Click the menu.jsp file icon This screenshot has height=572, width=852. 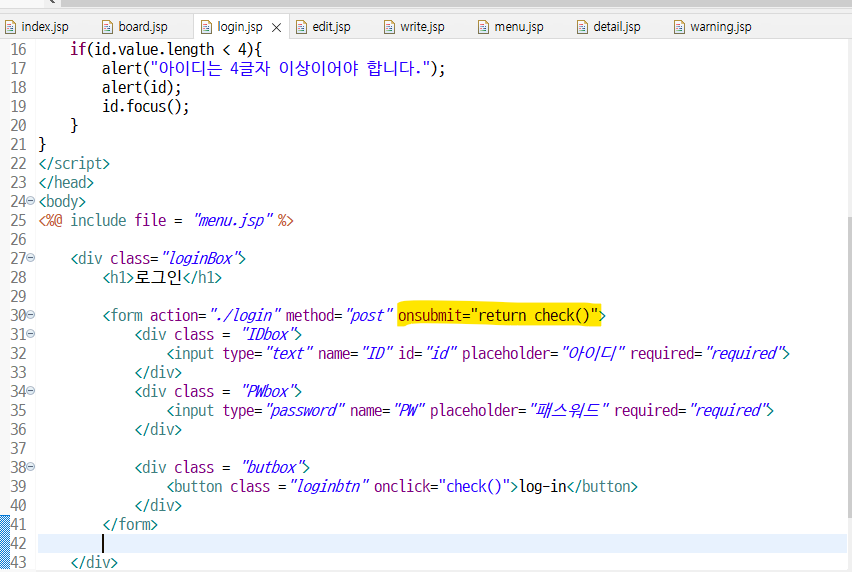point(484,27)
